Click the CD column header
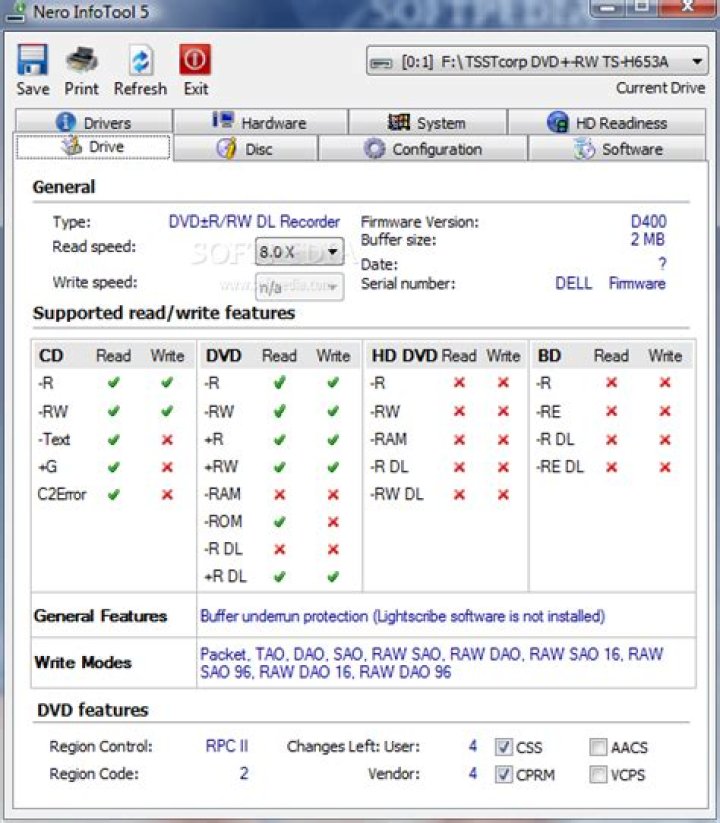The width and height of the screenshot is (720, 823). (51, 355)
